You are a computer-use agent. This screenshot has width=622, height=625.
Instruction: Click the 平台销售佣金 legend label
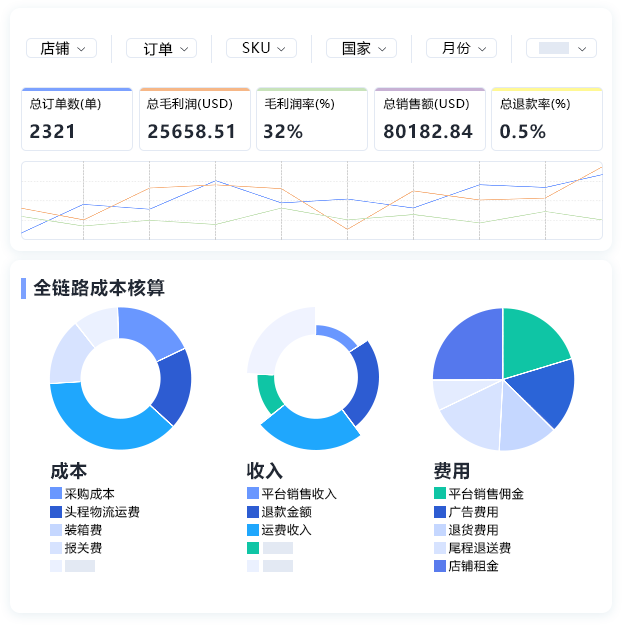(486, 494)
